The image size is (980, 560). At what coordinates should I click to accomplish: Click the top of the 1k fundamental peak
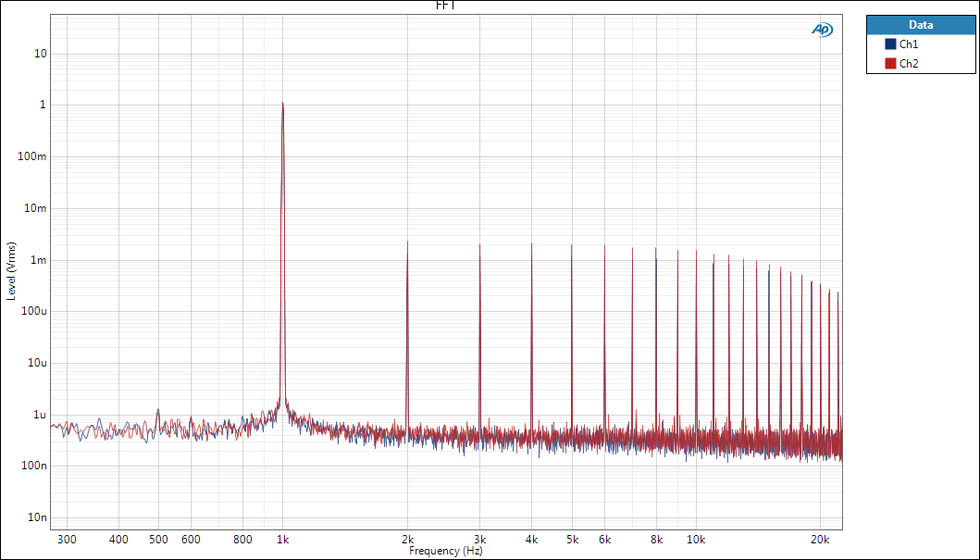coord(283,103)
